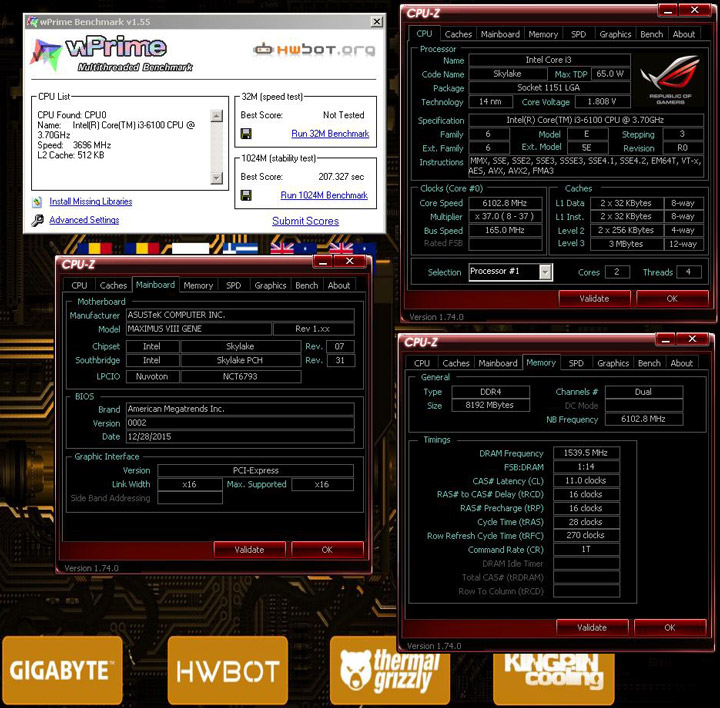
Task: Click the Core Voltage 1.808 V value
Action: tap(602, 101)
